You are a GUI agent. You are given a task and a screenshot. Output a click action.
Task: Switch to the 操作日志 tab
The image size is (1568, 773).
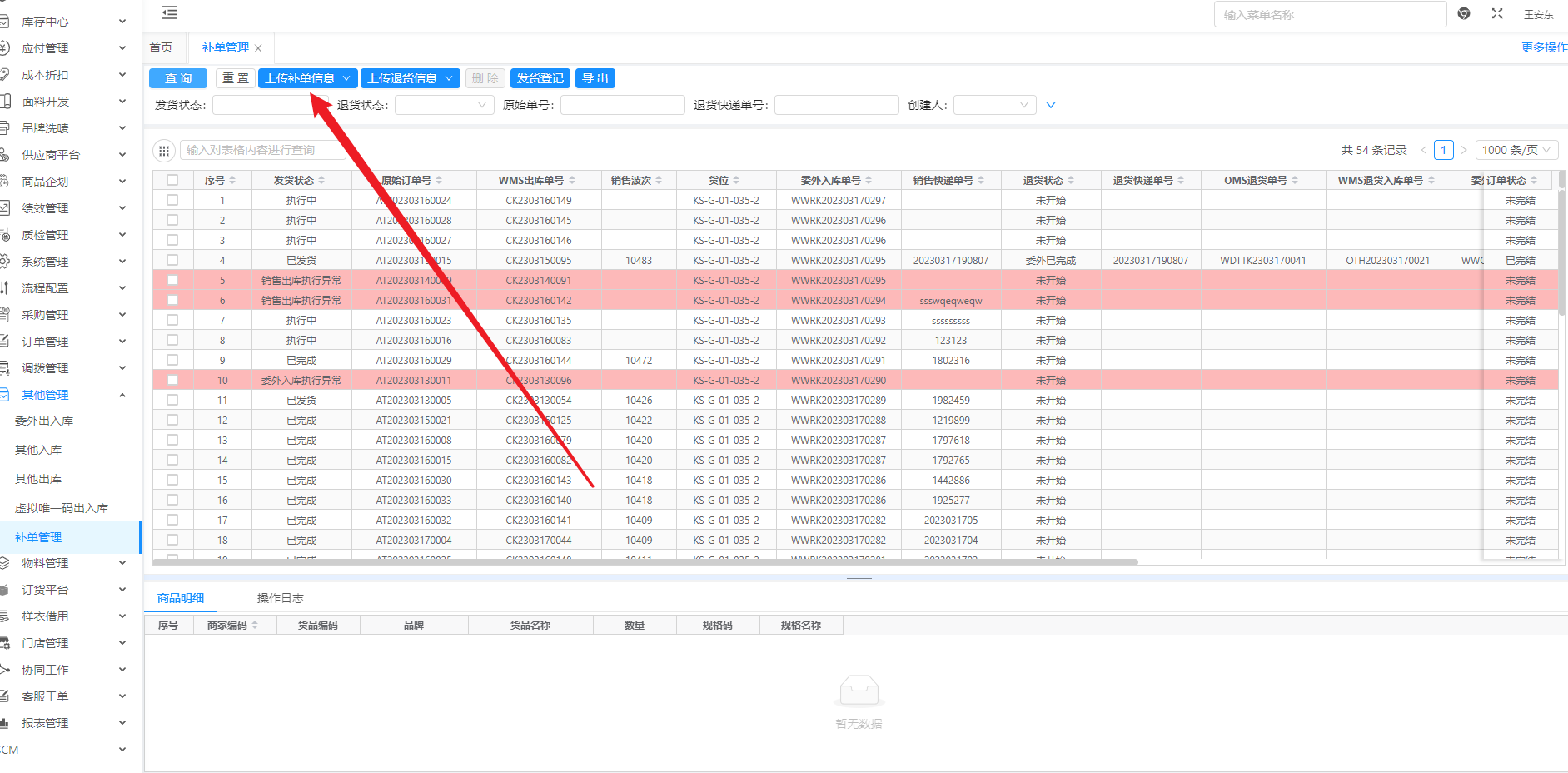(x=280, y=598)
